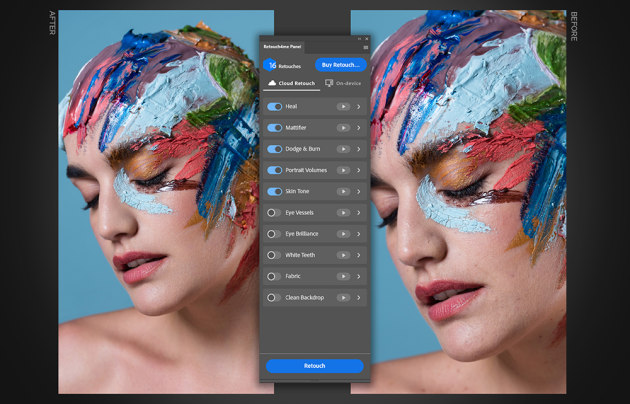The image size is (630, 404).
Task: Click the 'Retouches' counter label
Action: point(290,66)
